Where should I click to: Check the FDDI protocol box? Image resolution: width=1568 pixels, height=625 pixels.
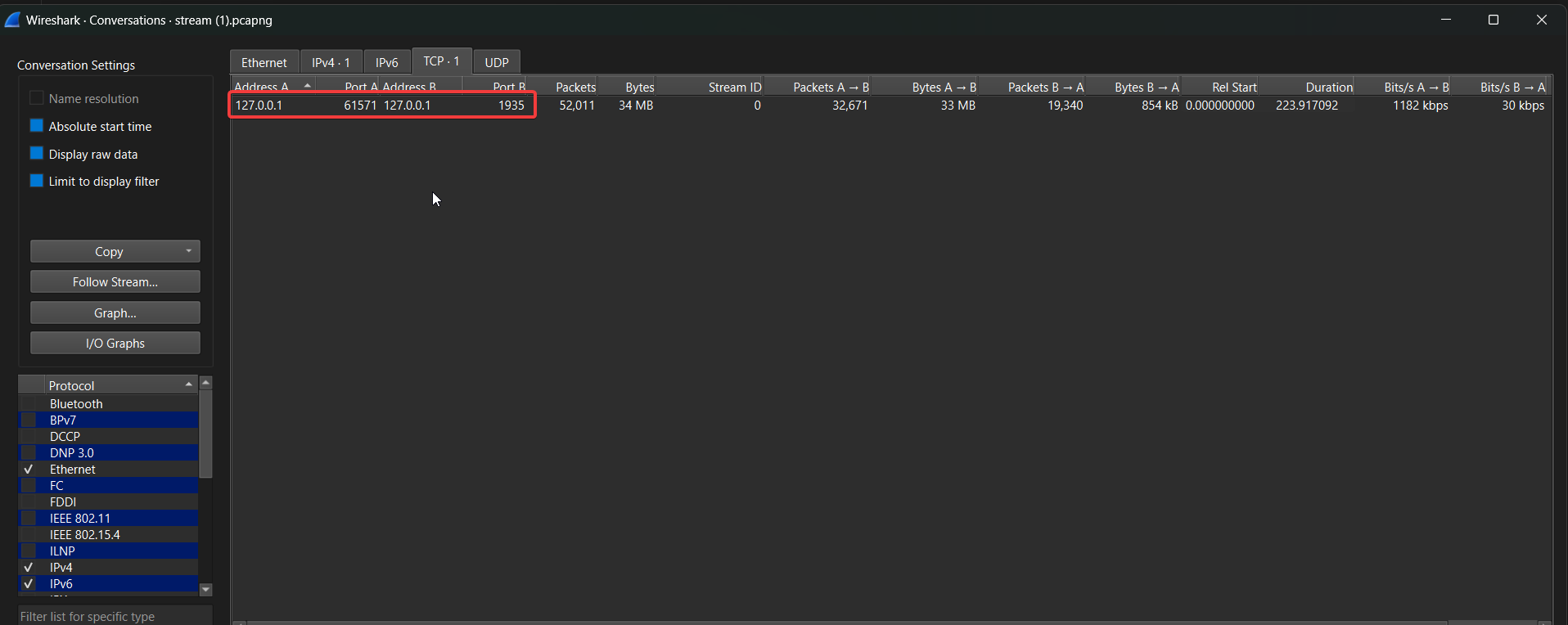29,501
